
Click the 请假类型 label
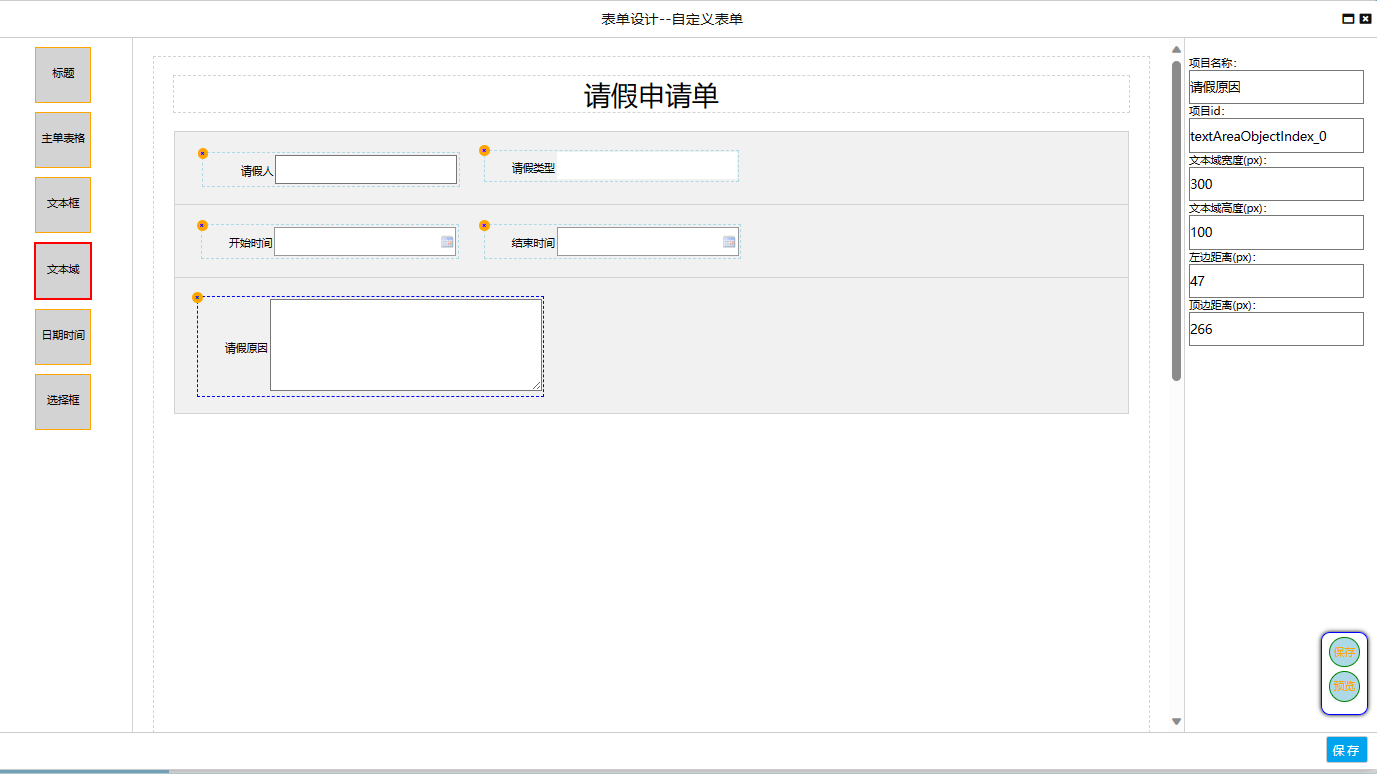pos(533,168)
